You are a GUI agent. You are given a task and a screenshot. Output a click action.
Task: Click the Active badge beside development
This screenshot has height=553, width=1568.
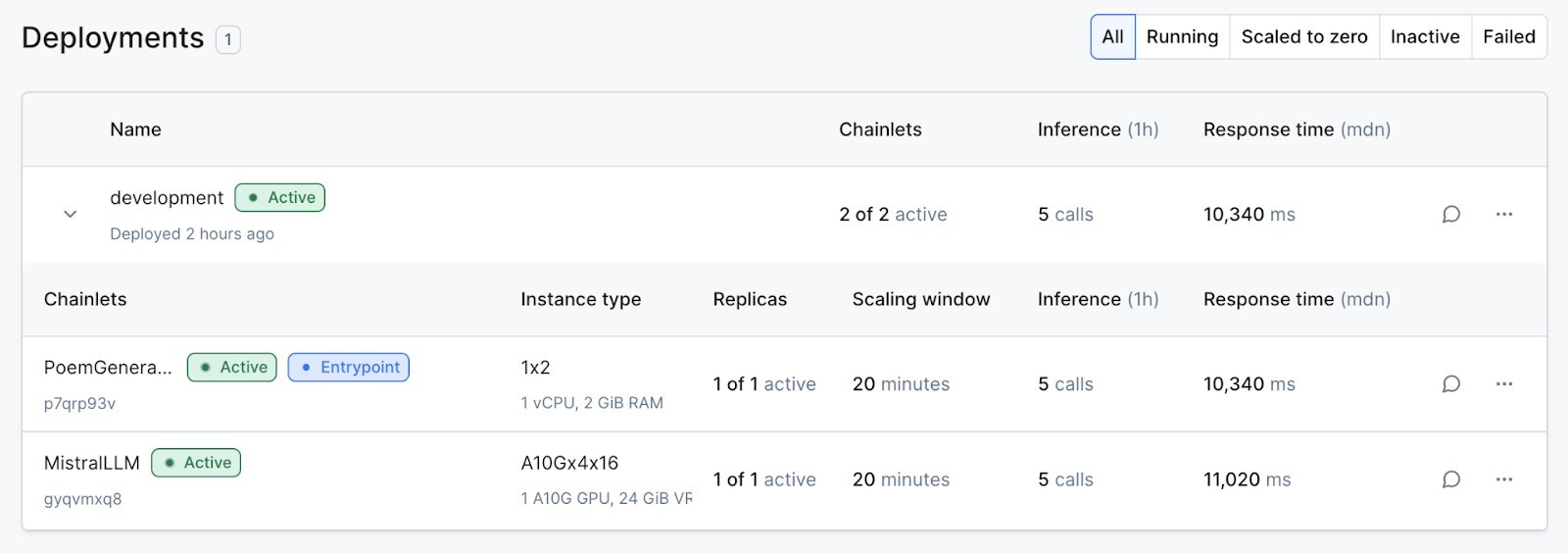(x=280, y=198)
